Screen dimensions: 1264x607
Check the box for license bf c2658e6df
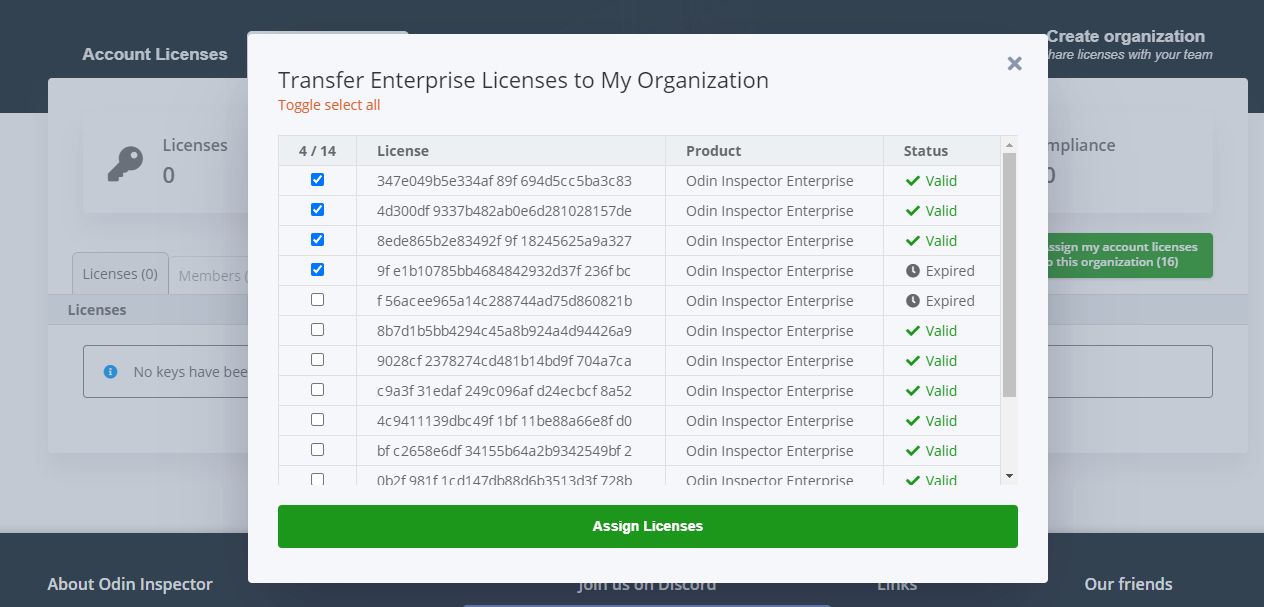318,450
